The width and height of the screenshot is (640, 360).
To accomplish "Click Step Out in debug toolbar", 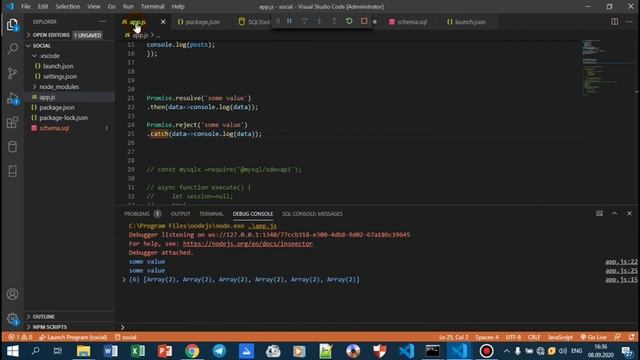I will click(x=334, y=21).
